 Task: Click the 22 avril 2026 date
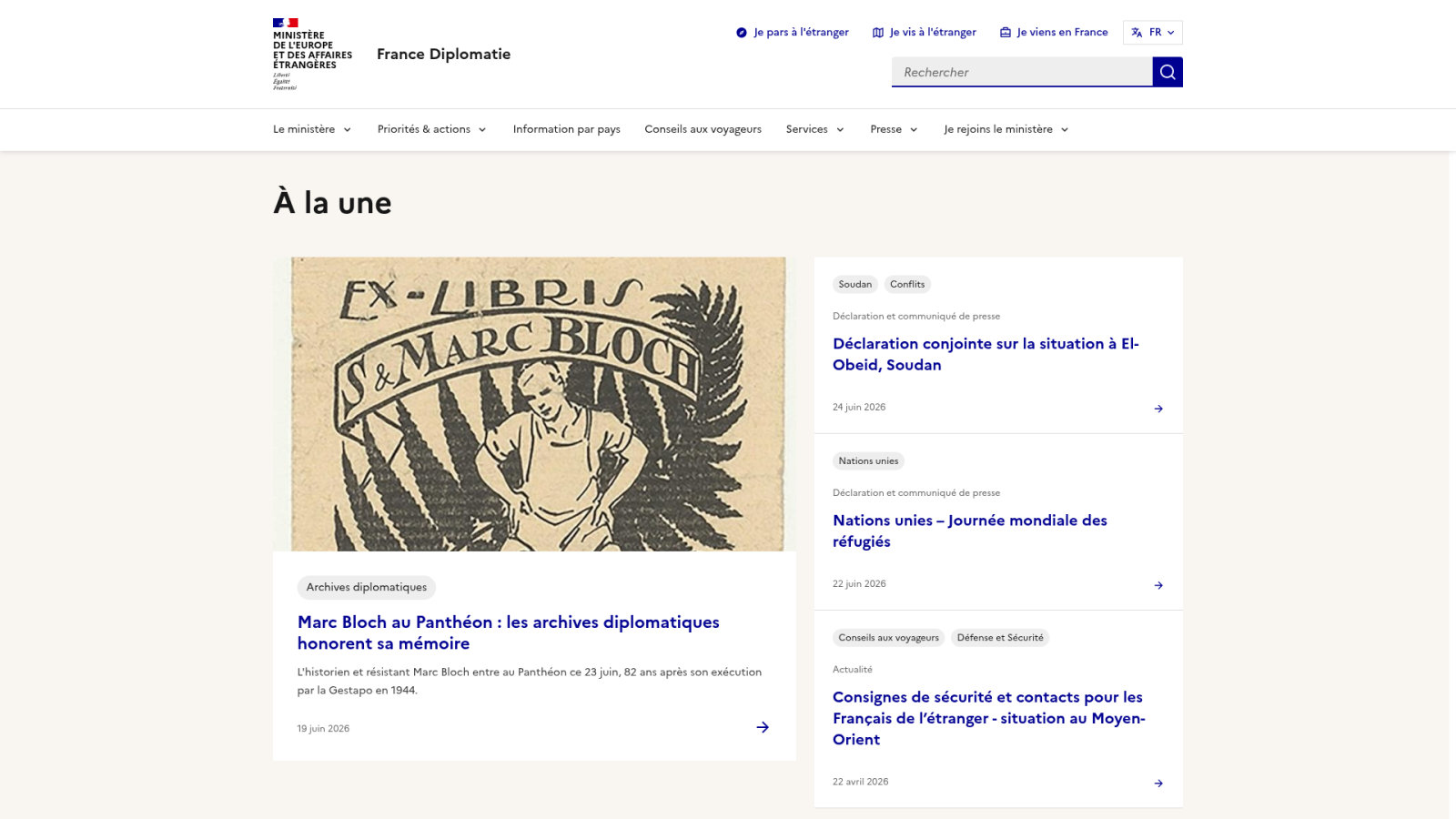coord(861,782)
